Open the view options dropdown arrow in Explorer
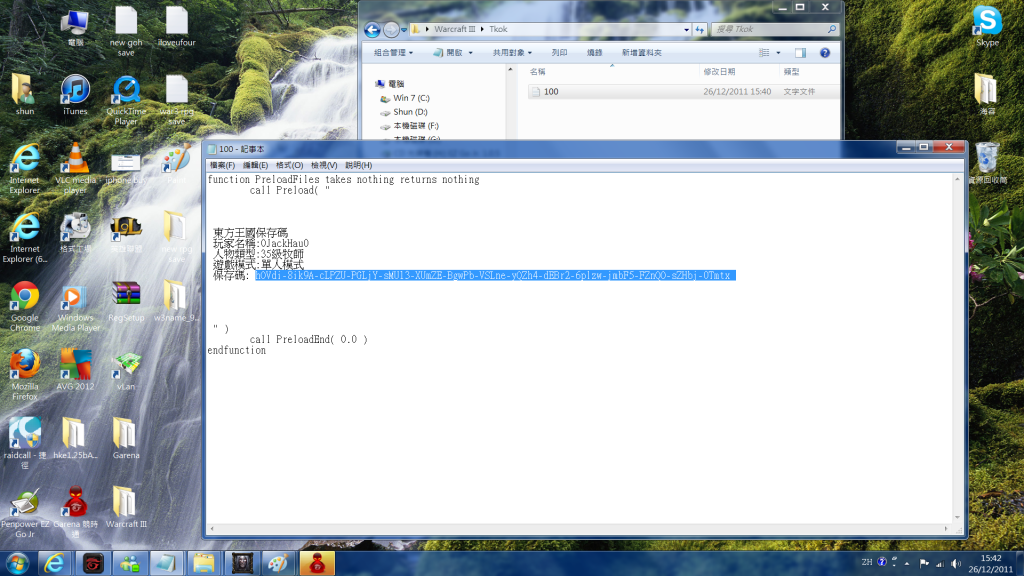The width and height of the screenshot is (1024, 576). [x=778, y=53]
